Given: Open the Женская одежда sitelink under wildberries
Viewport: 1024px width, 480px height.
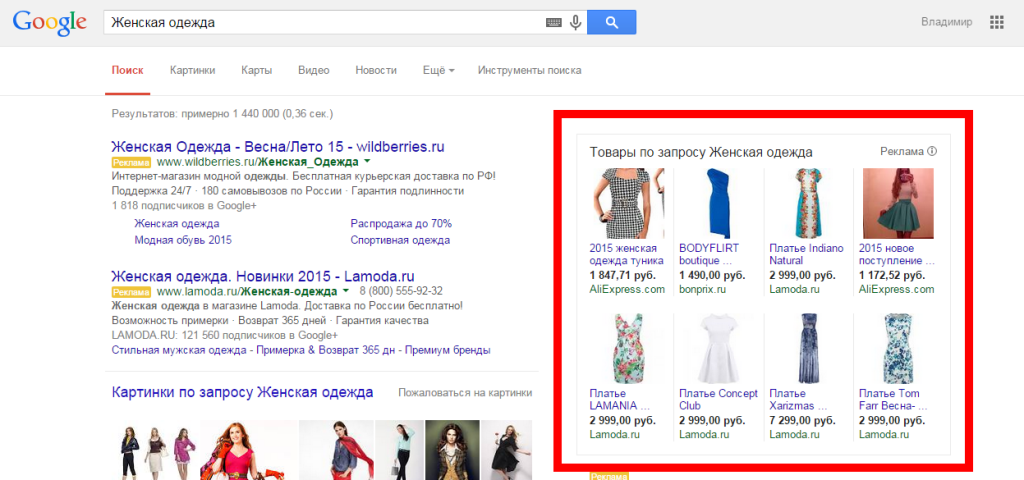Looking at the screenshot, I should (x=177, y=223).
